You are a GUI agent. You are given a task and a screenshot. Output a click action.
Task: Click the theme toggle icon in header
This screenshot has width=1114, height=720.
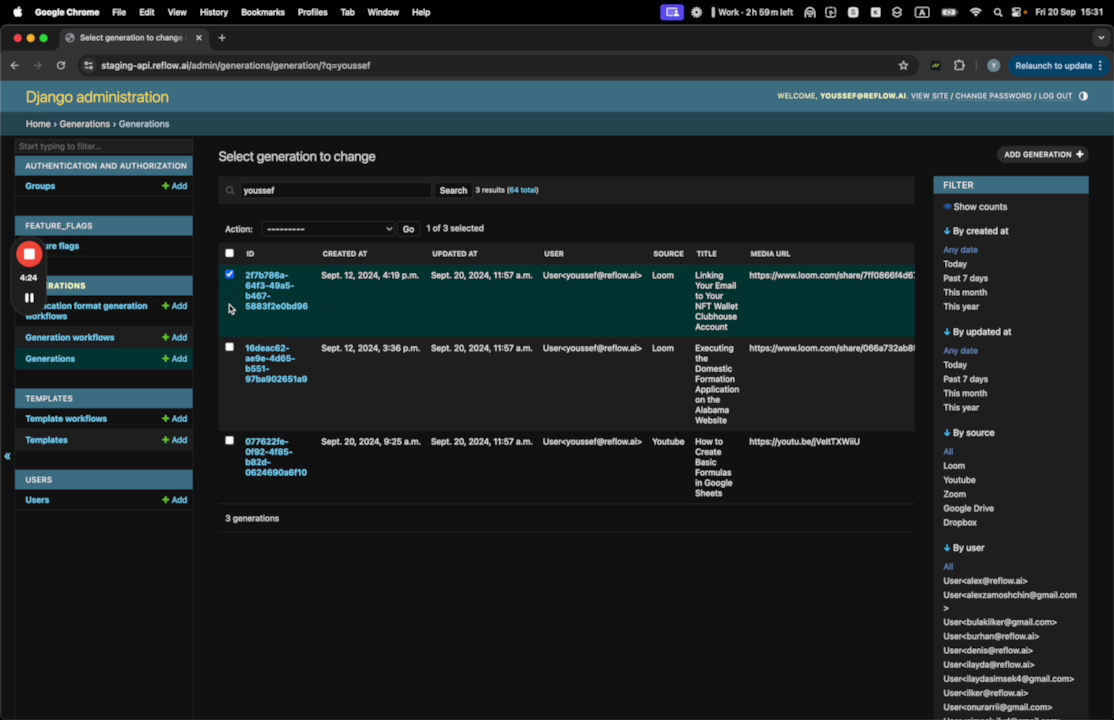pyautogui.click(x=1083, y=96)
